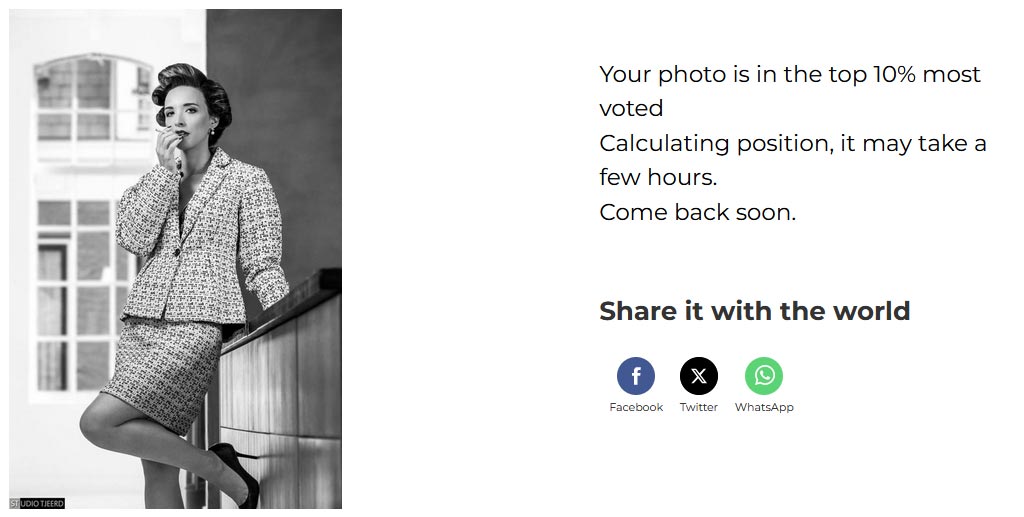
Task: Click the Calculating position text line
Action: point(792,160)
